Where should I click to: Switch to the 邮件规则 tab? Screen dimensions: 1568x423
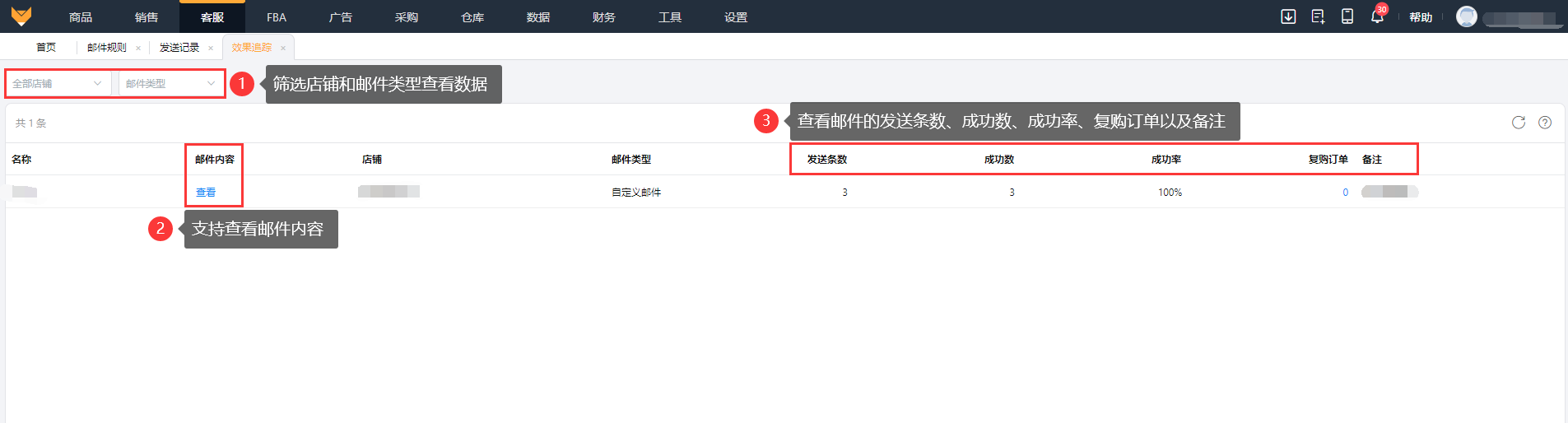[107, 48]
